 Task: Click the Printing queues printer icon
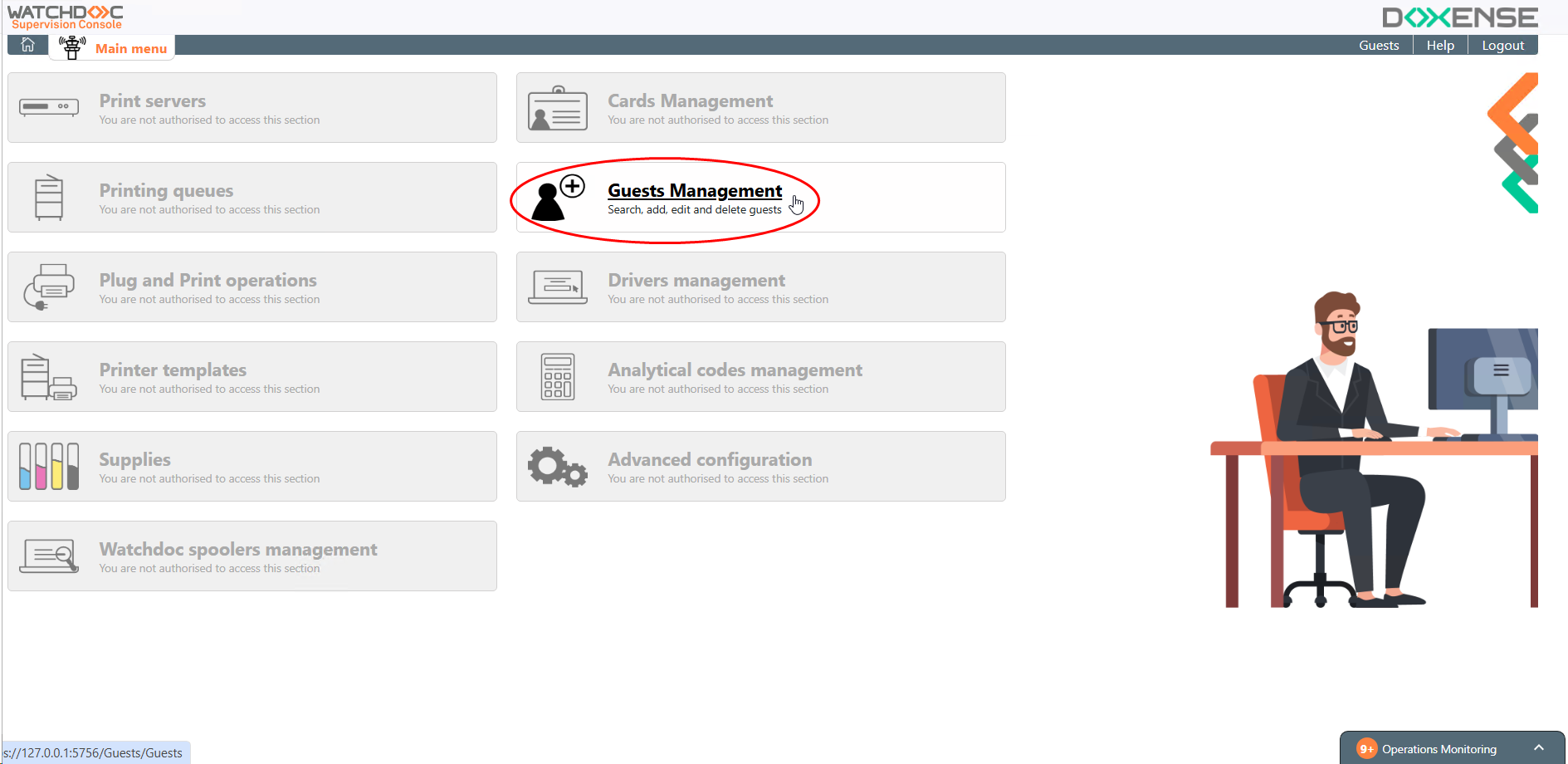[x=49, y=198]
